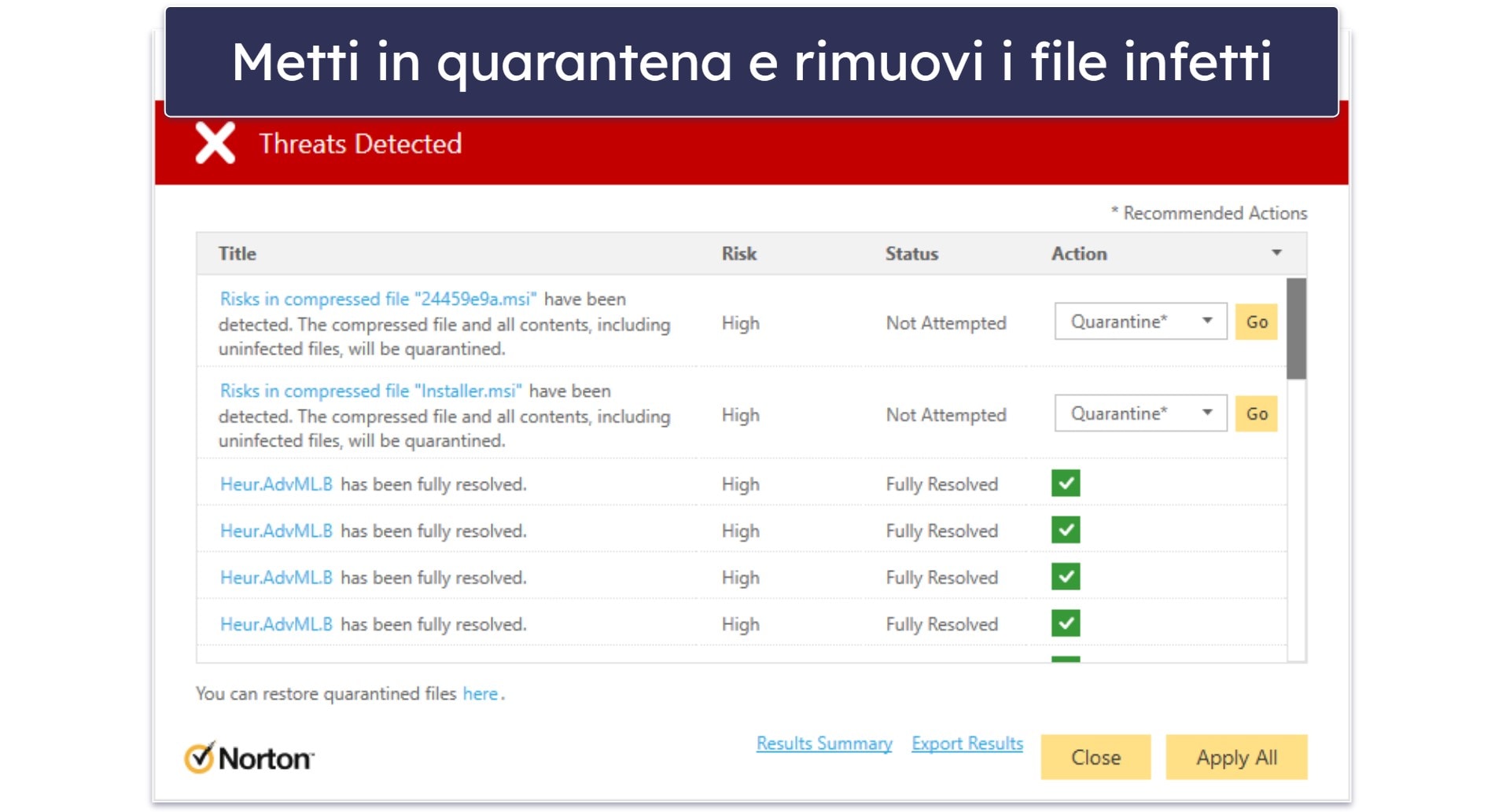Open the fourth Heur.AdvML.B threat link
The height and width of the screenshot is (812, 1506).
(x=276, y=624)
